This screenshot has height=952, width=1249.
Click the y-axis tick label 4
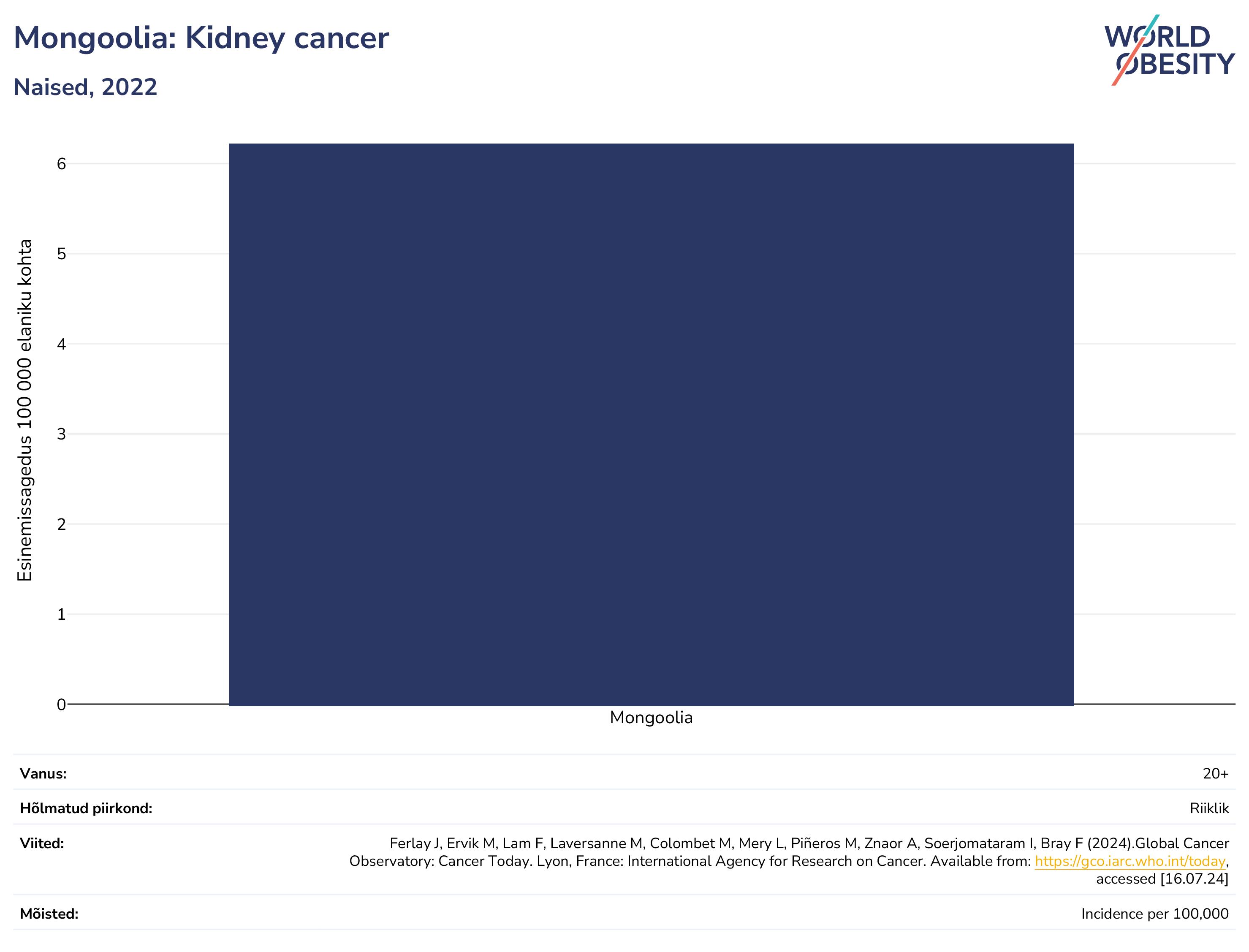pyautogui.click(x=61, y=344)
